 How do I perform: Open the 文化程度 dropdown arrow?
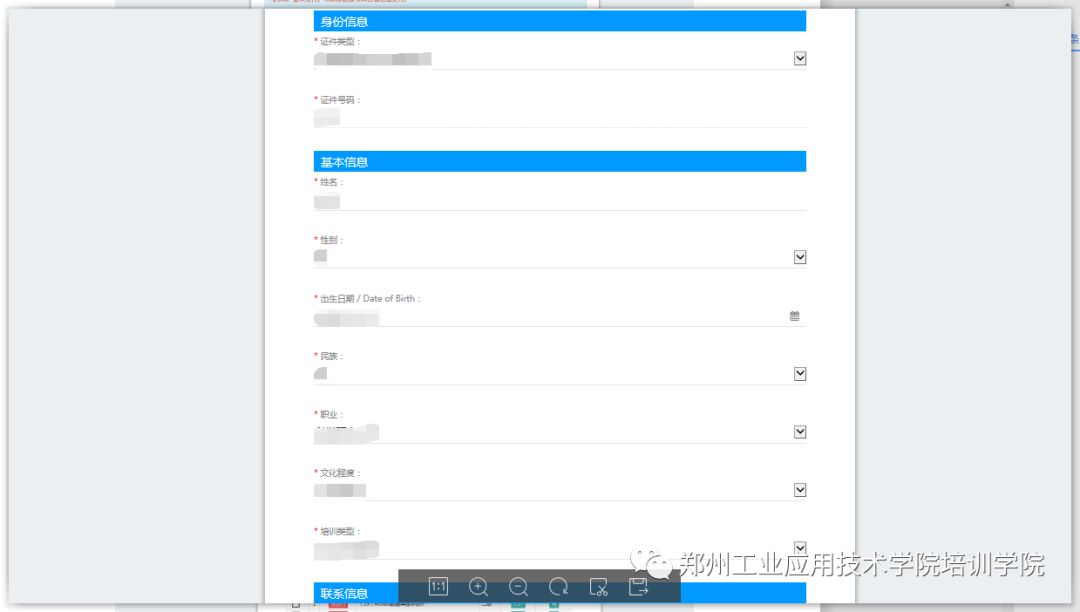tap(800, 490)
